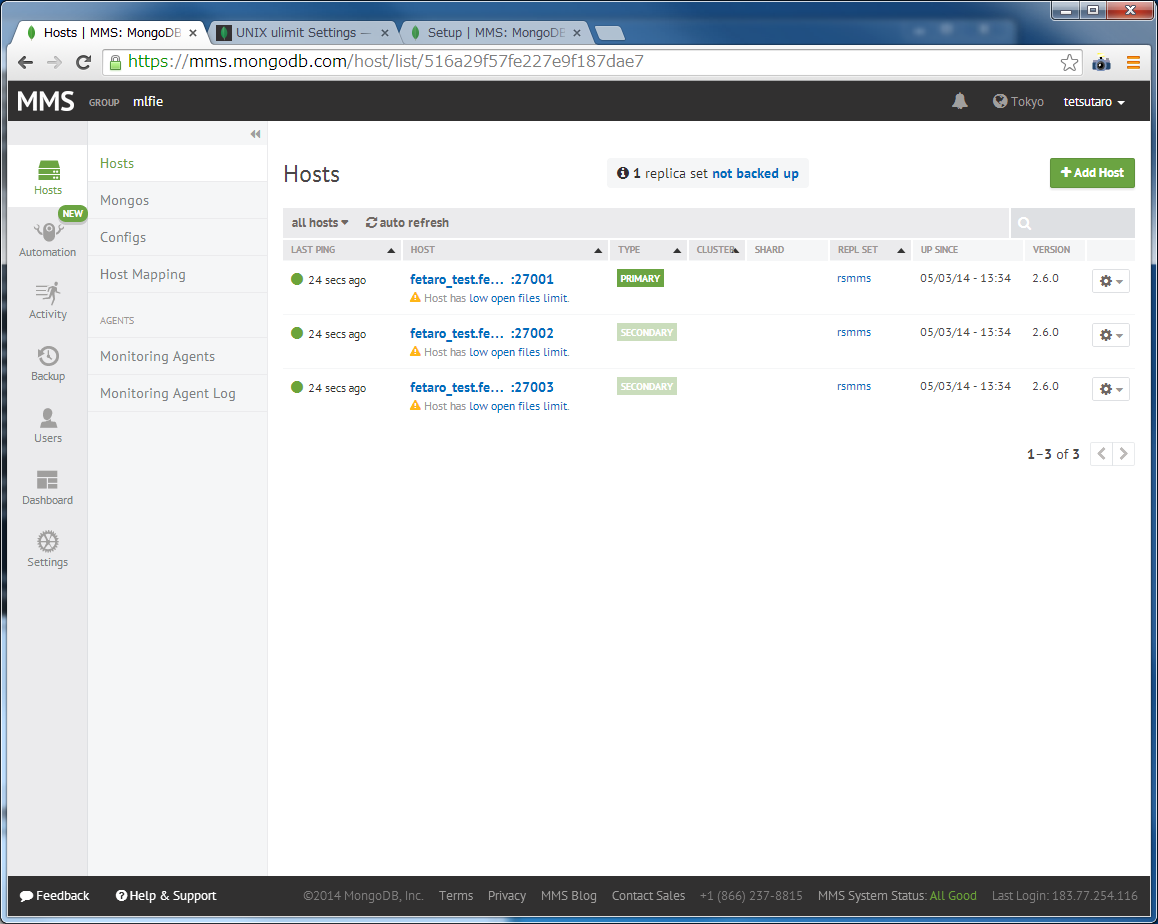Click the Add Host button
Screen dimensions: 1158x924
pos(1092,172)
